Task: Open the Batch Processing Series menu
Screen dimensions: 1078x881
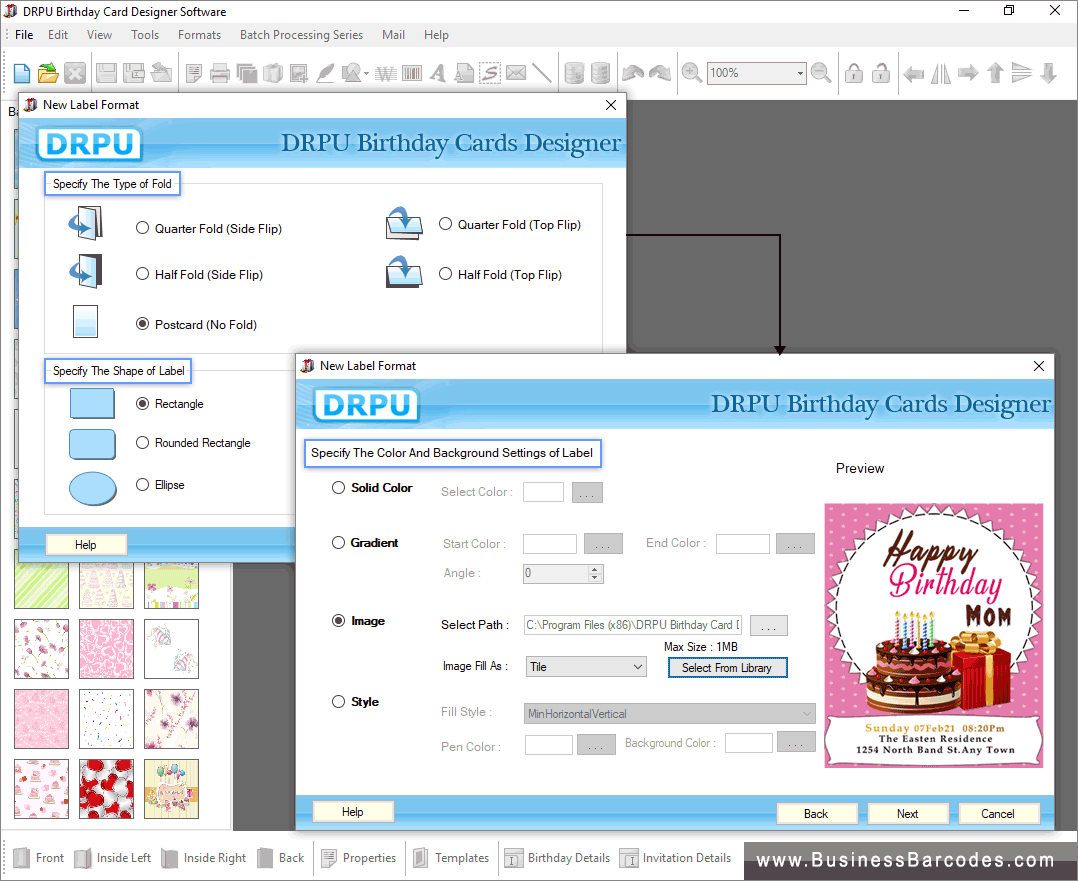Action: point(301,34)
